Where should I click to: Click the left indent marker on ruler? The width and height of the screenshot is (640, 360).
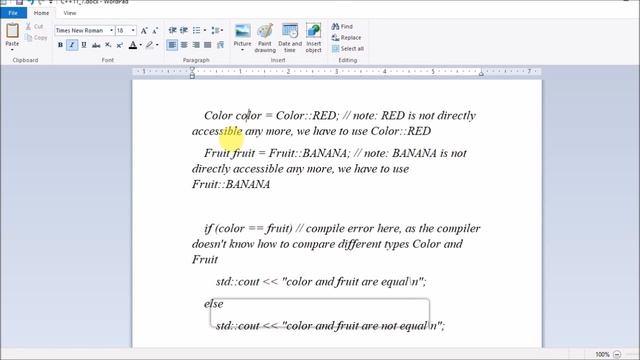(192, 73)
